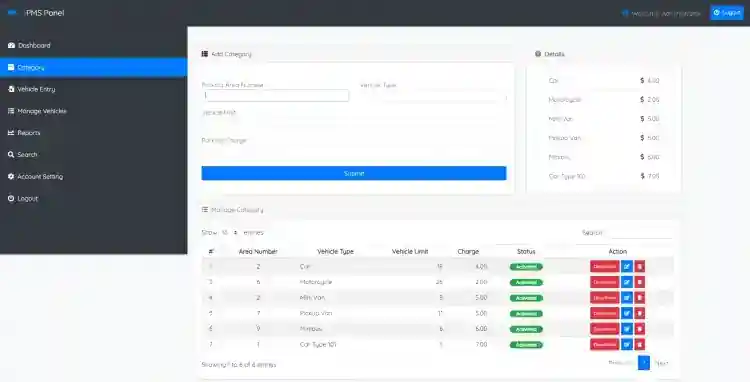This screenshot has height=382, width=750.
Task: Open Account Setting from sidebar
Action: click(94, 176)
